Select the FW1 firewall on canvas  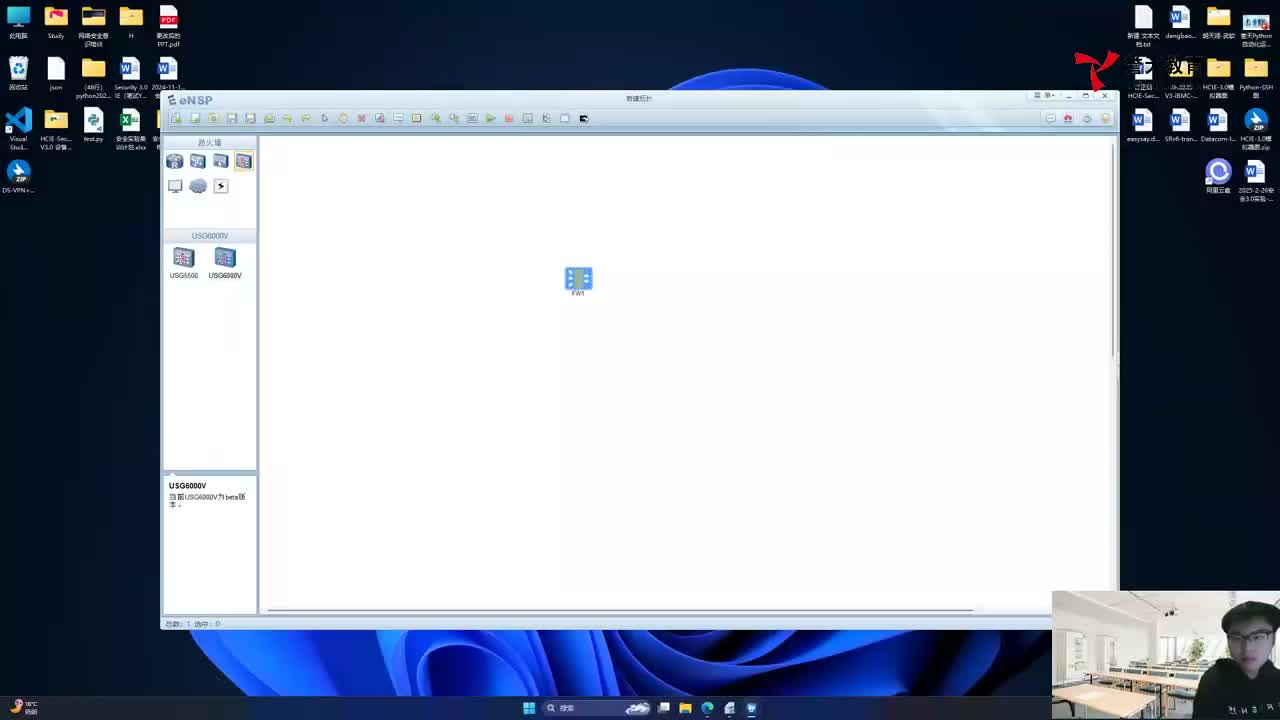[x=578, y=280]
